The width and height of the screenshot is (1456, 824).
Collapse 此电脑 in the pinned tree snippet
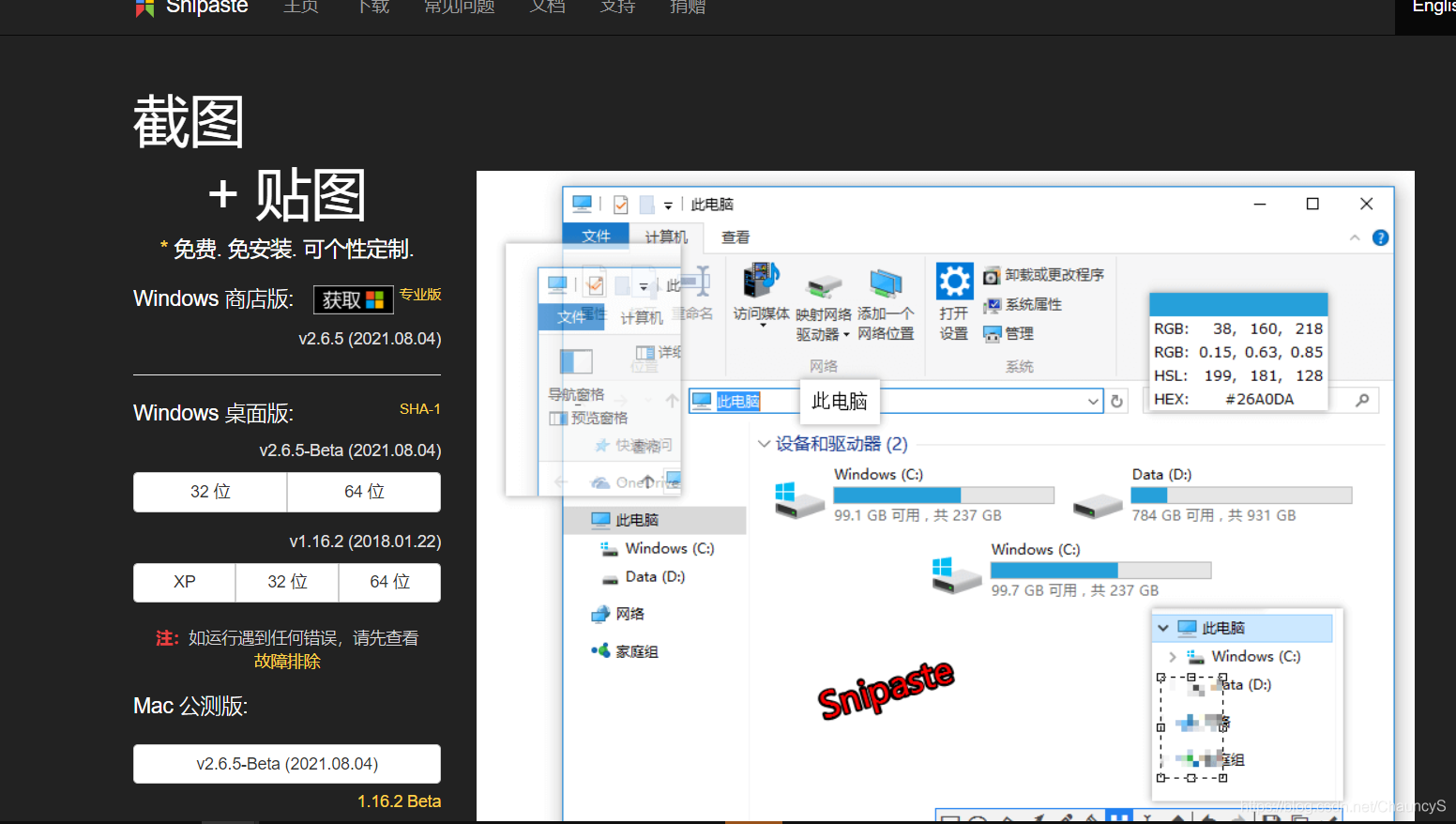1163,628
